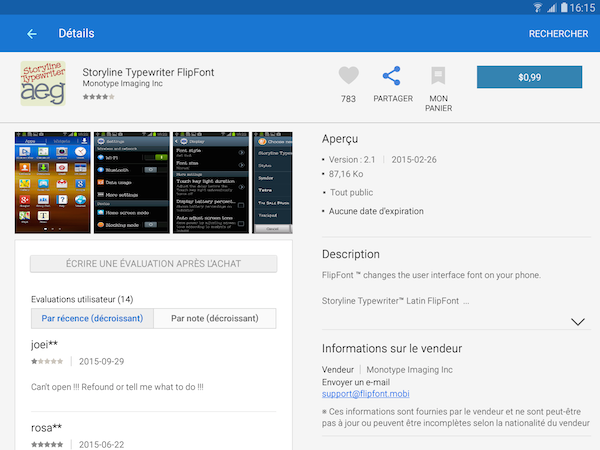Select Version : 2.1 text
Viewport: 600px width, 450px height.
(x=352, y=160)
